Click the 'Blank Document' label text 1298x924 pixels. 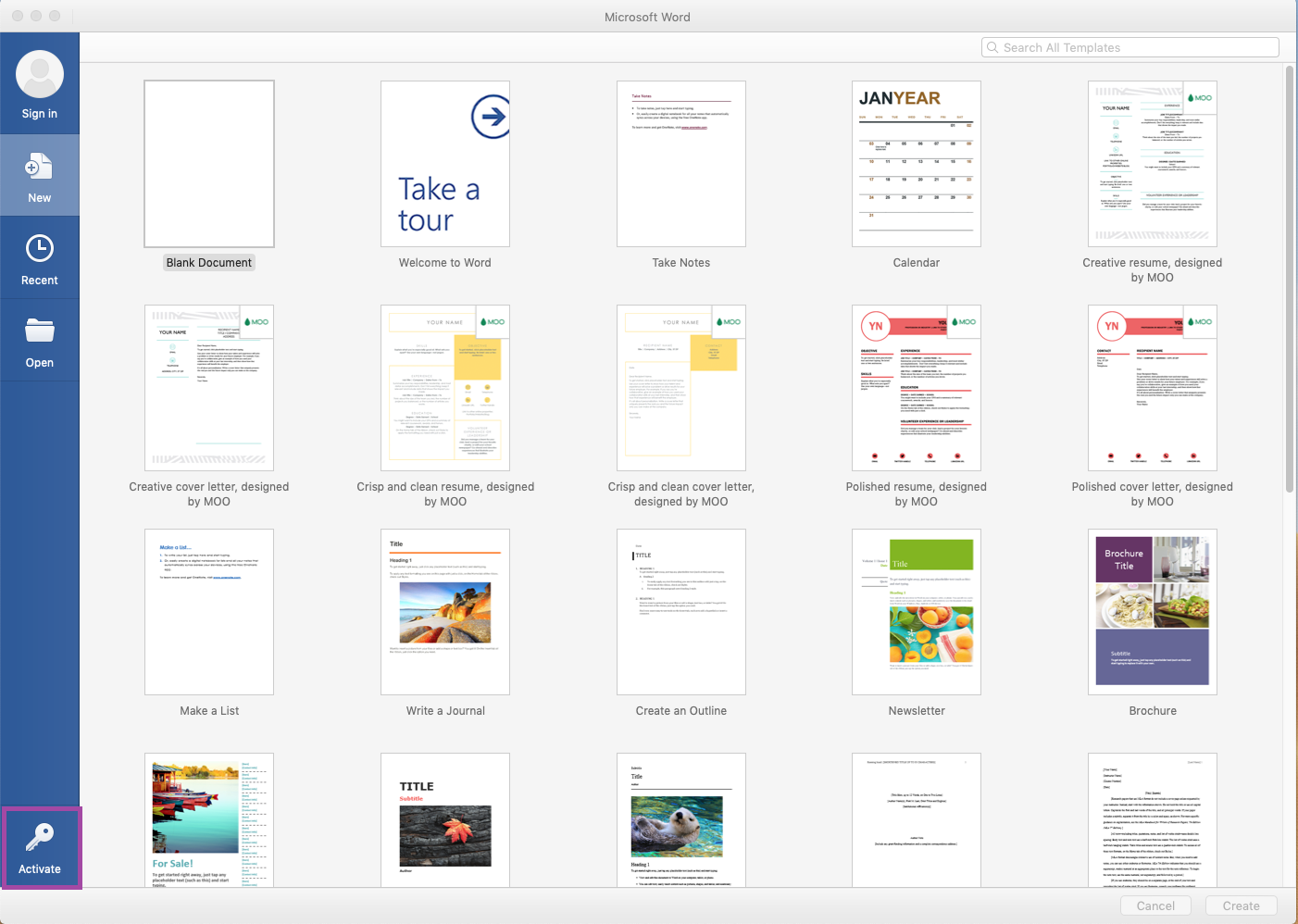pos(209,263)
